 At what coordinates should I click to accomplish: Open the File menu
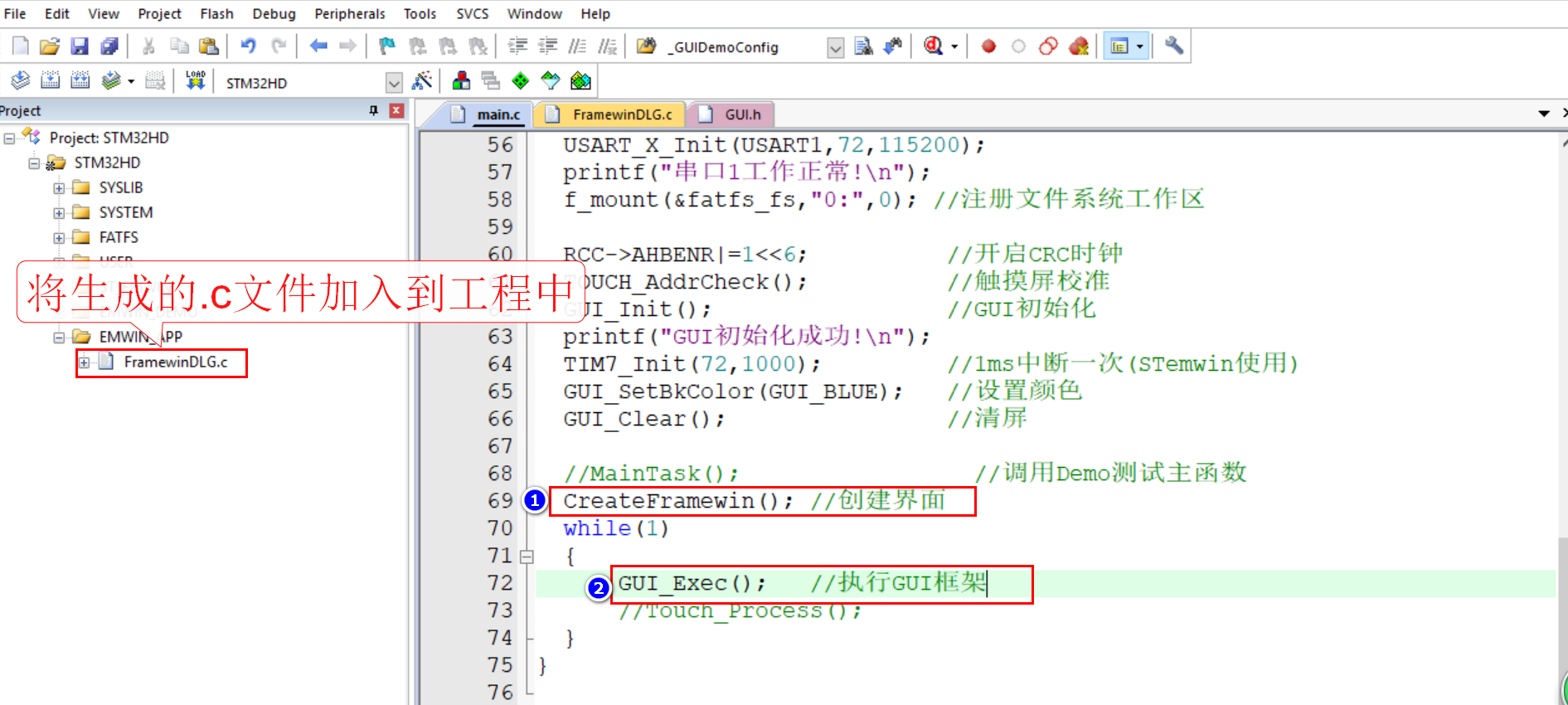15,13
